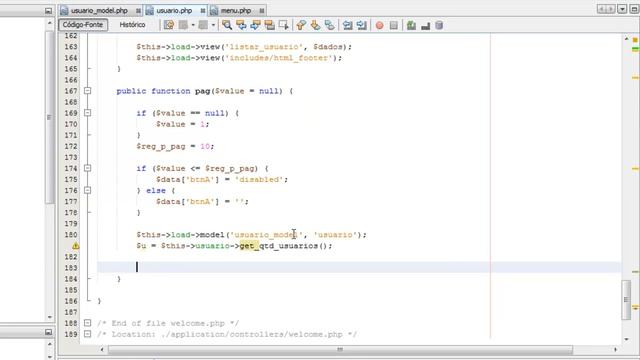This screenshot has width=640, height=360.
Task: Go to previous bookmark icon
Action: click(301, 25)
